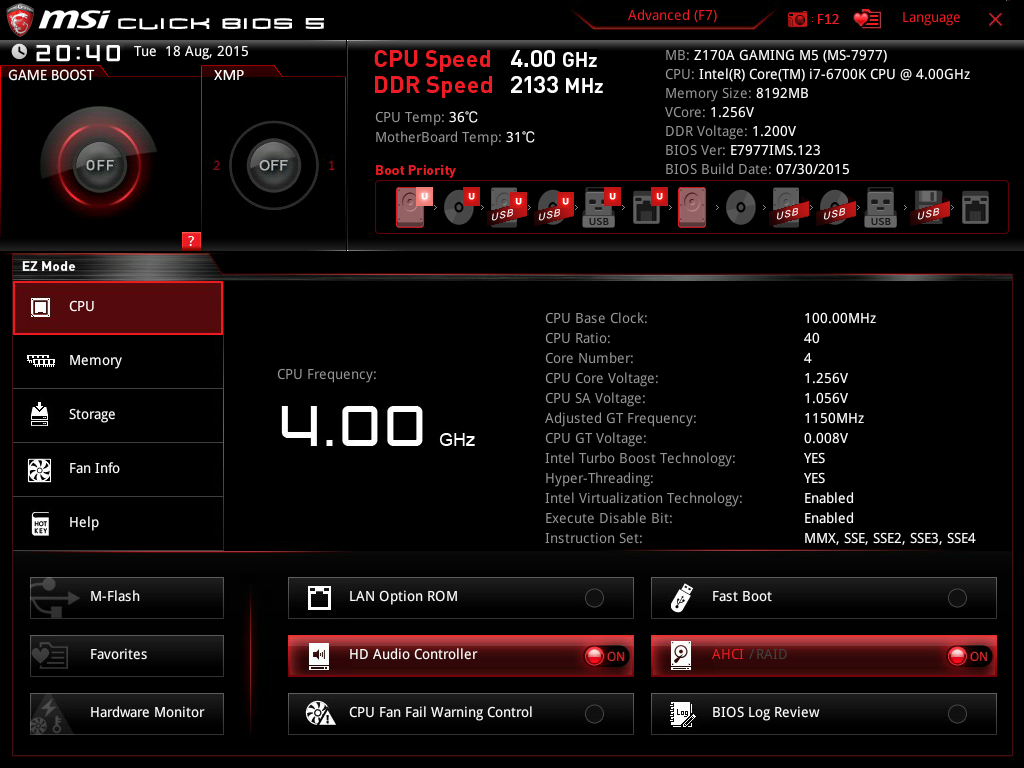Click the Adjusted GT Frequency 1150MHz value
The image size is (1024, 768).
tap(834, 418)
